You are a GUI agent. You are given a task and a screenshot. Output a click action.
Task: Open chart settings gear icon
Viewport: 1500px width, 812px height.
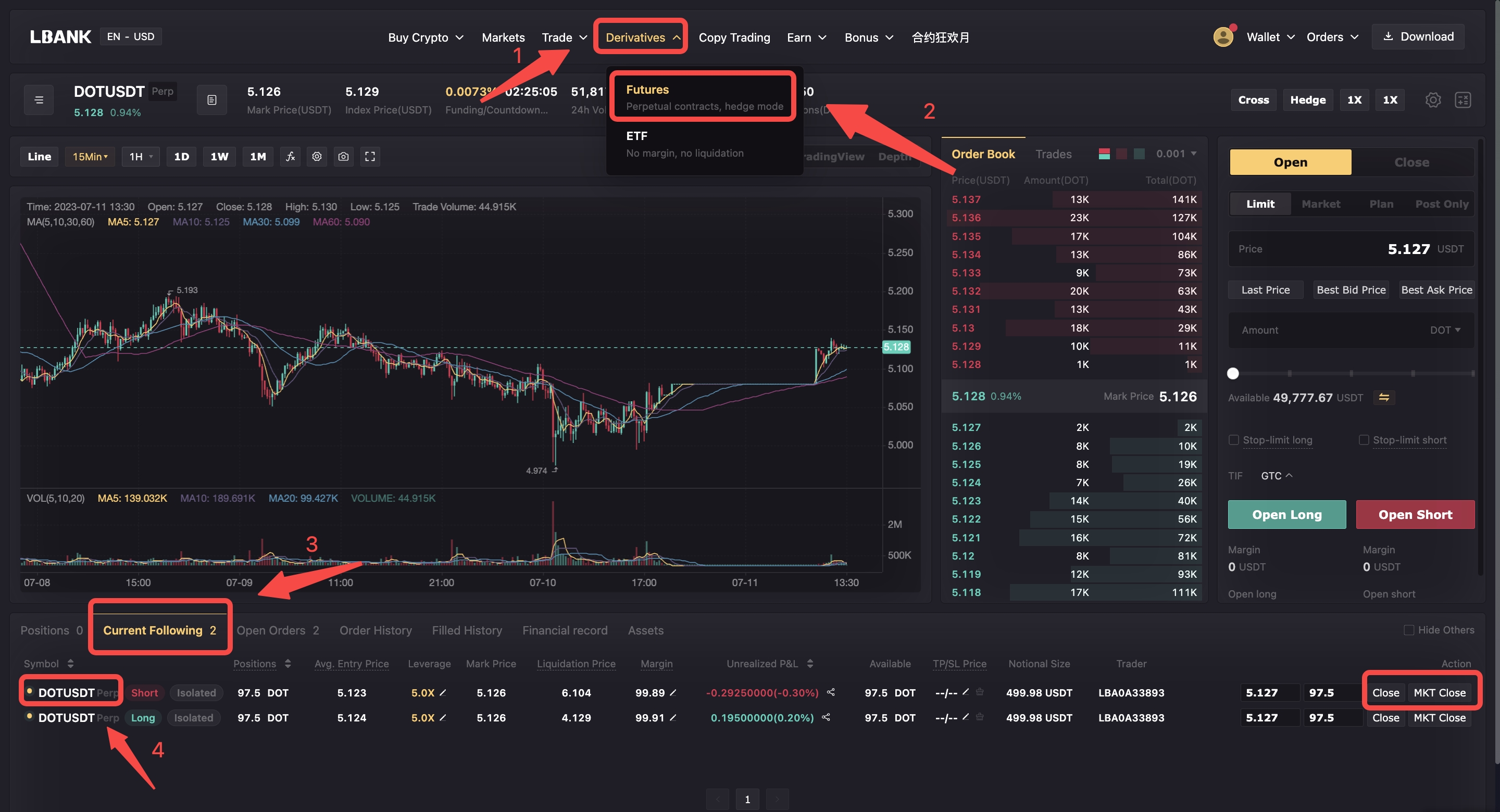coord(317,157)
